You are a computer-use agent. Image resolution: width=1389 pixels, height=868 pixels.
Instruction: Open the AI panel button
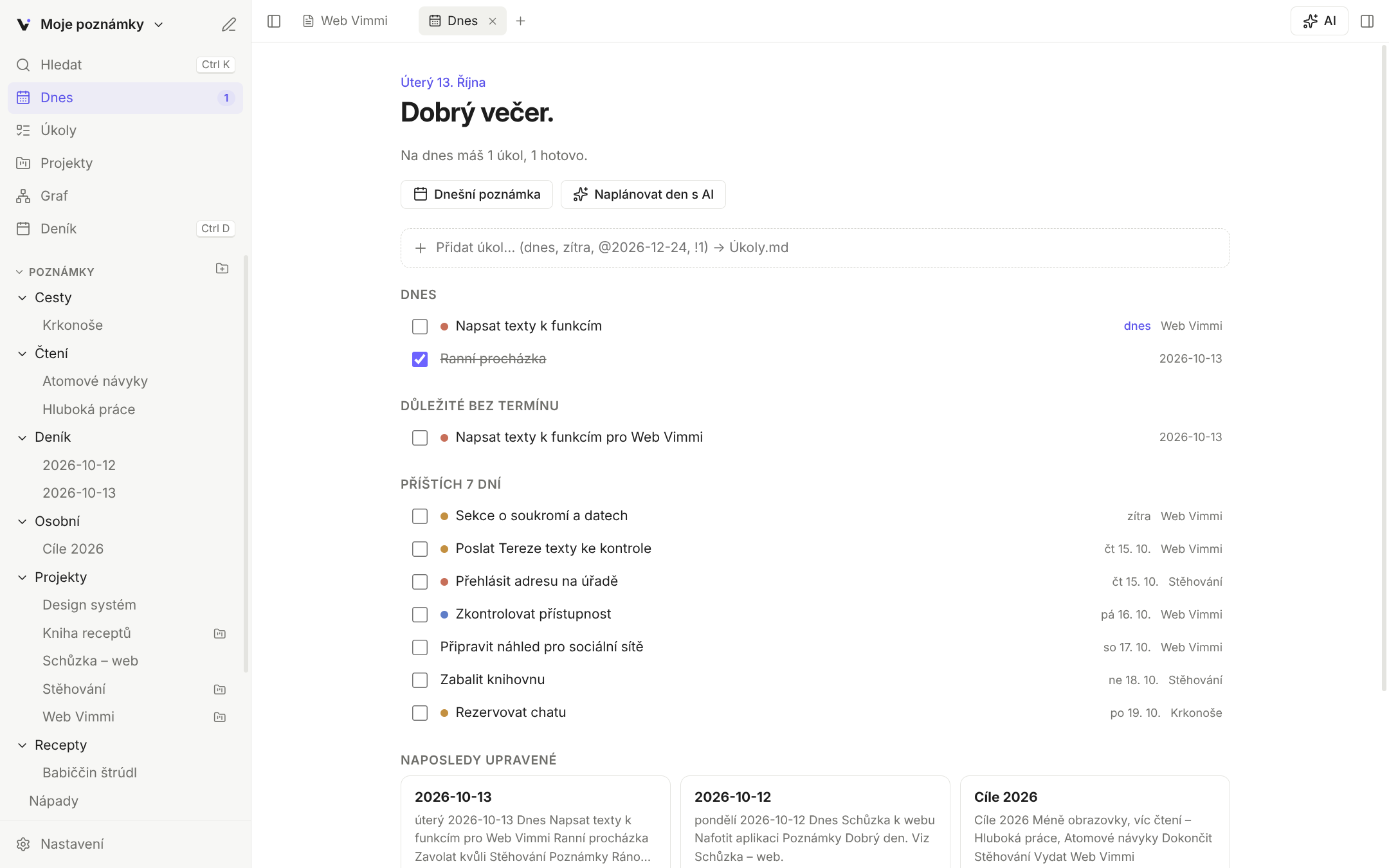point(1320,21)
